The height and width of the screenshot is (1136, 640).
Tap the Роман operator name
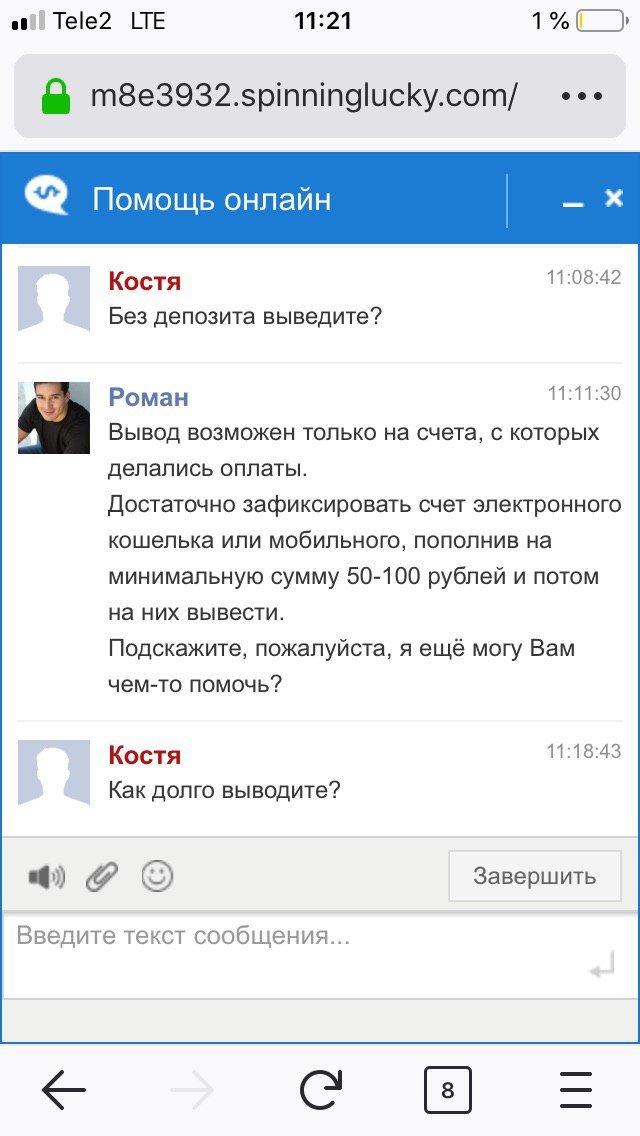(x=148, y=397)
